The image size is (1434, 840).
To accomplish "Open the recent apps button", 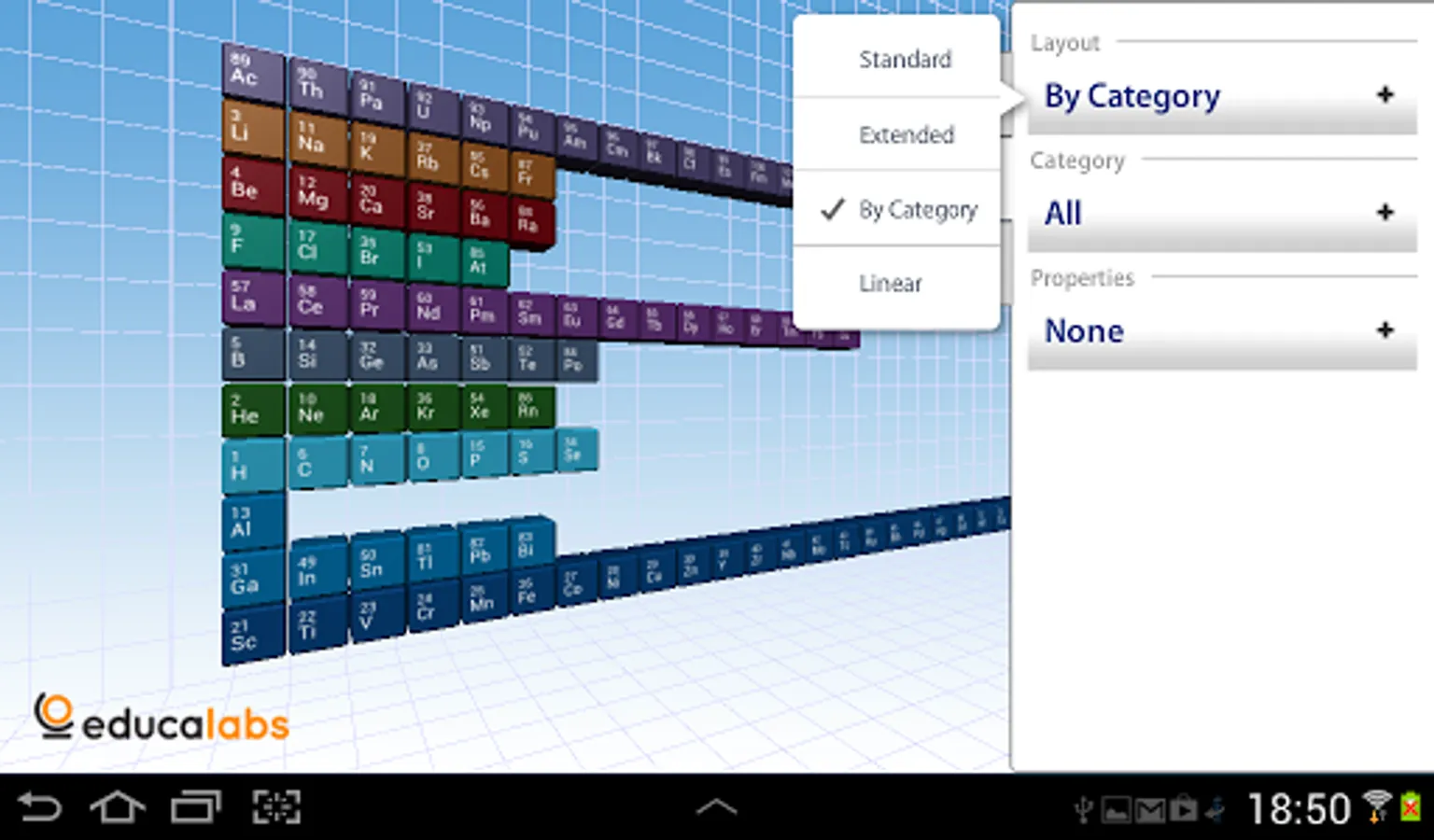I will click(196, 807).
